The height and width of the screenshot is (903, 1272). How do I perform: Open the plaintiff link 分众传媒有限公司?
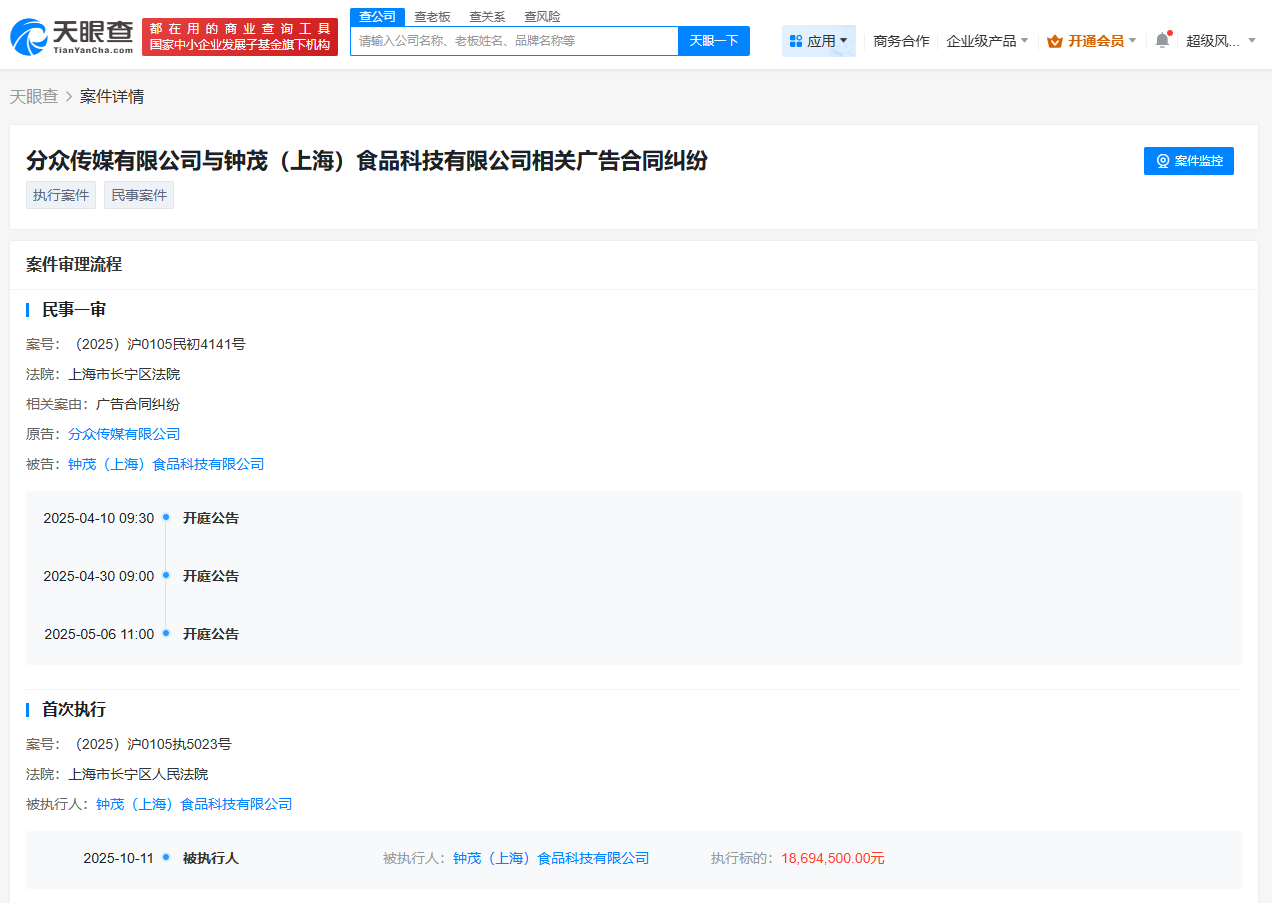point(124,433)
